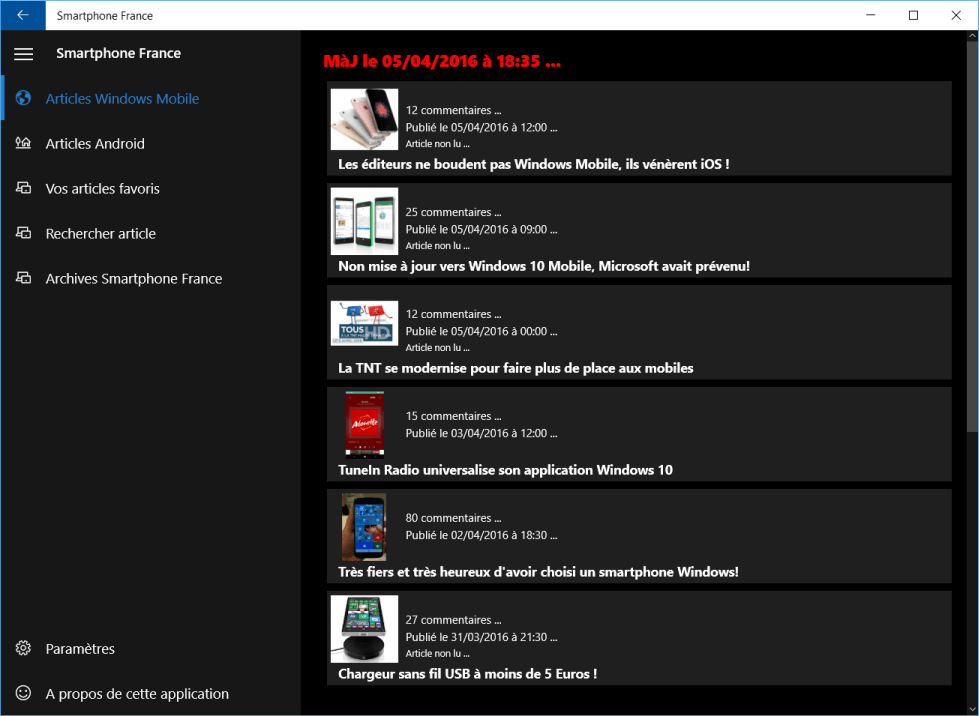Open Archives Smartphone France
Screen dimensions: 979x716
point(151,278)
